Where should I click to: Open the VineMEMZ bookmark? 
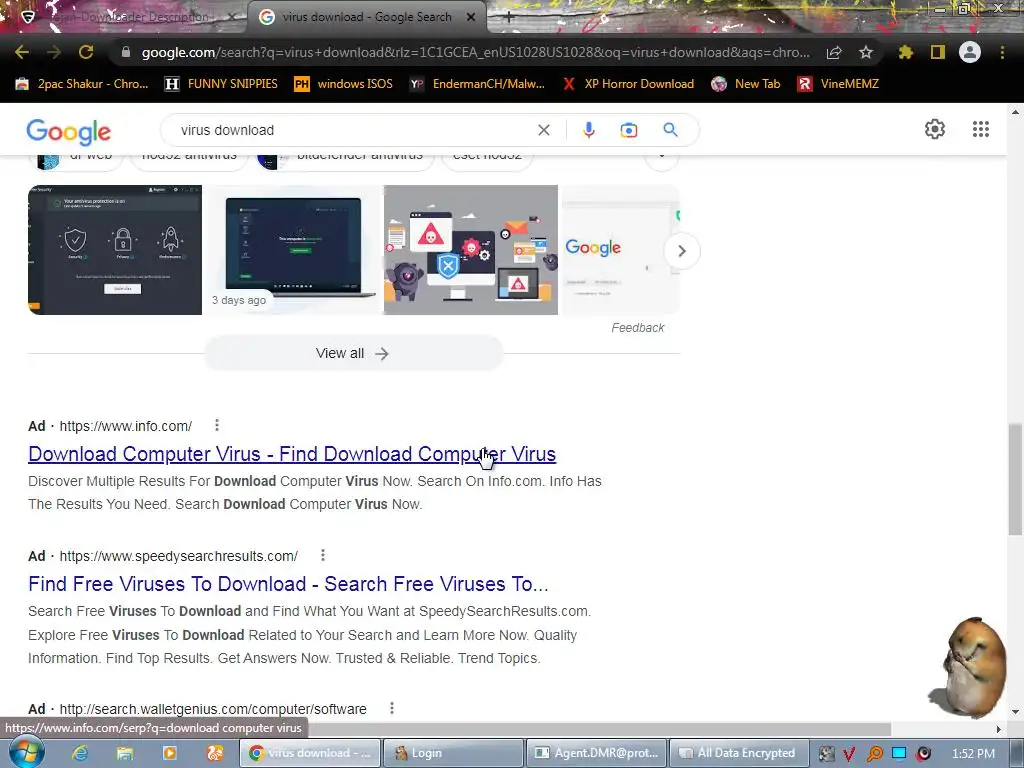click(x=839, y=84)
